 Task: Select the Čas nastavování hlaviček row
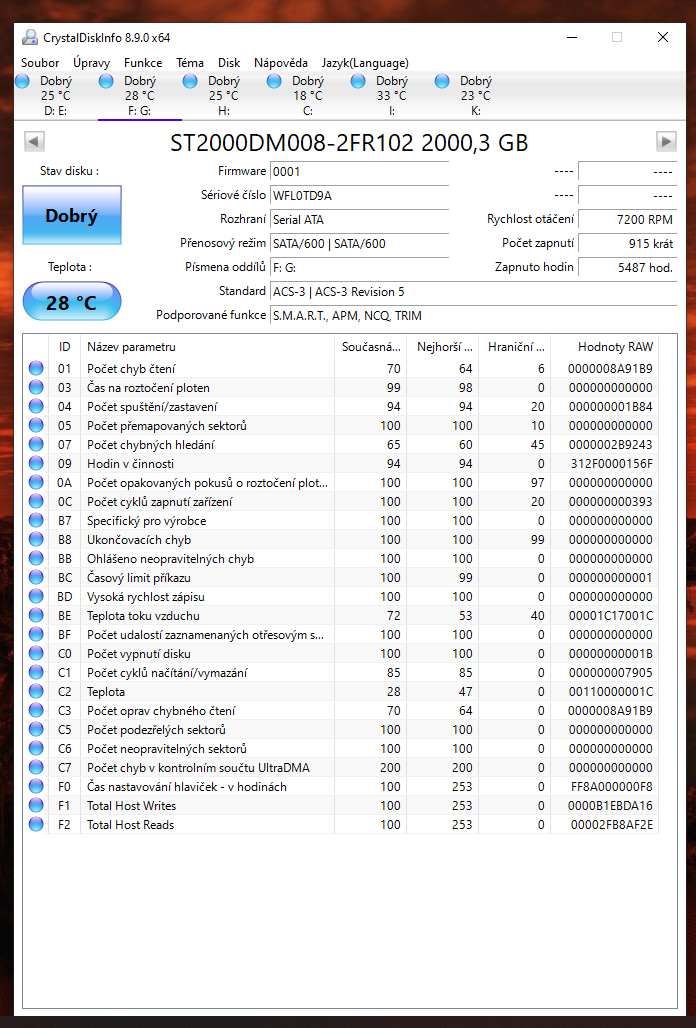click(341, 787)
